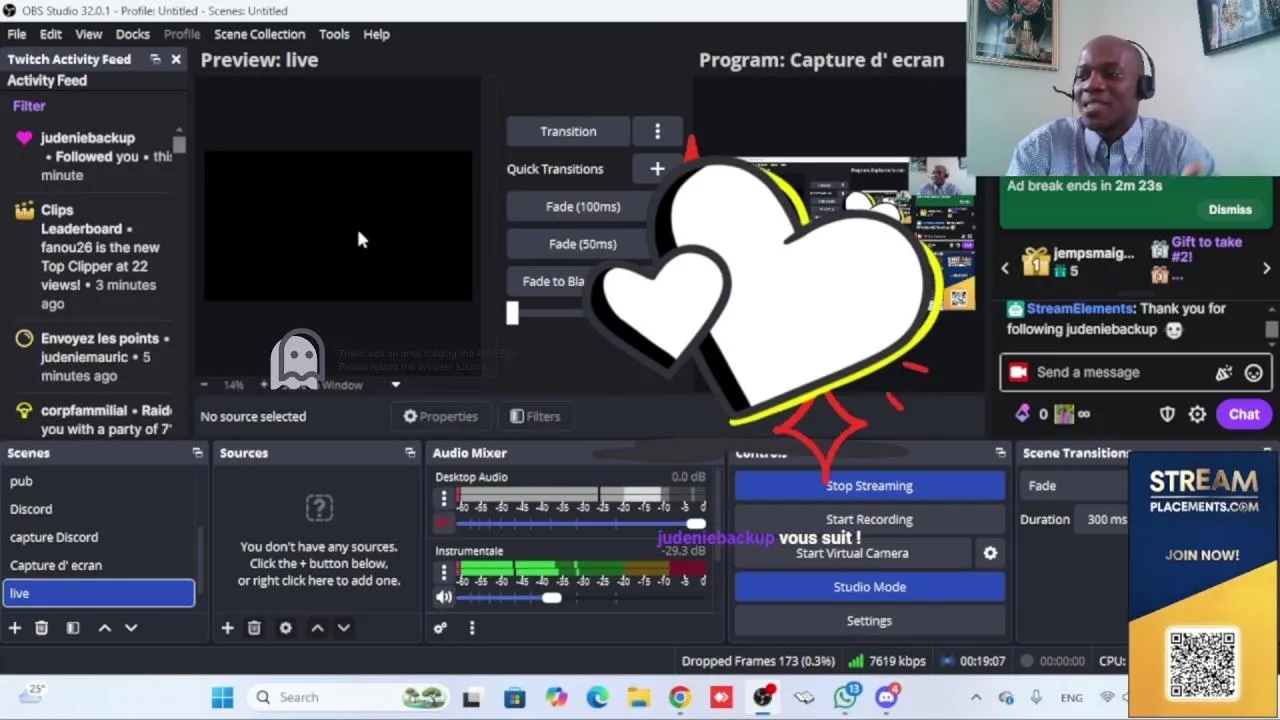This screenshot has height=720, width=1280.
Task: Open the File menu
Action: pyautogui.click(x=17, y=34)
